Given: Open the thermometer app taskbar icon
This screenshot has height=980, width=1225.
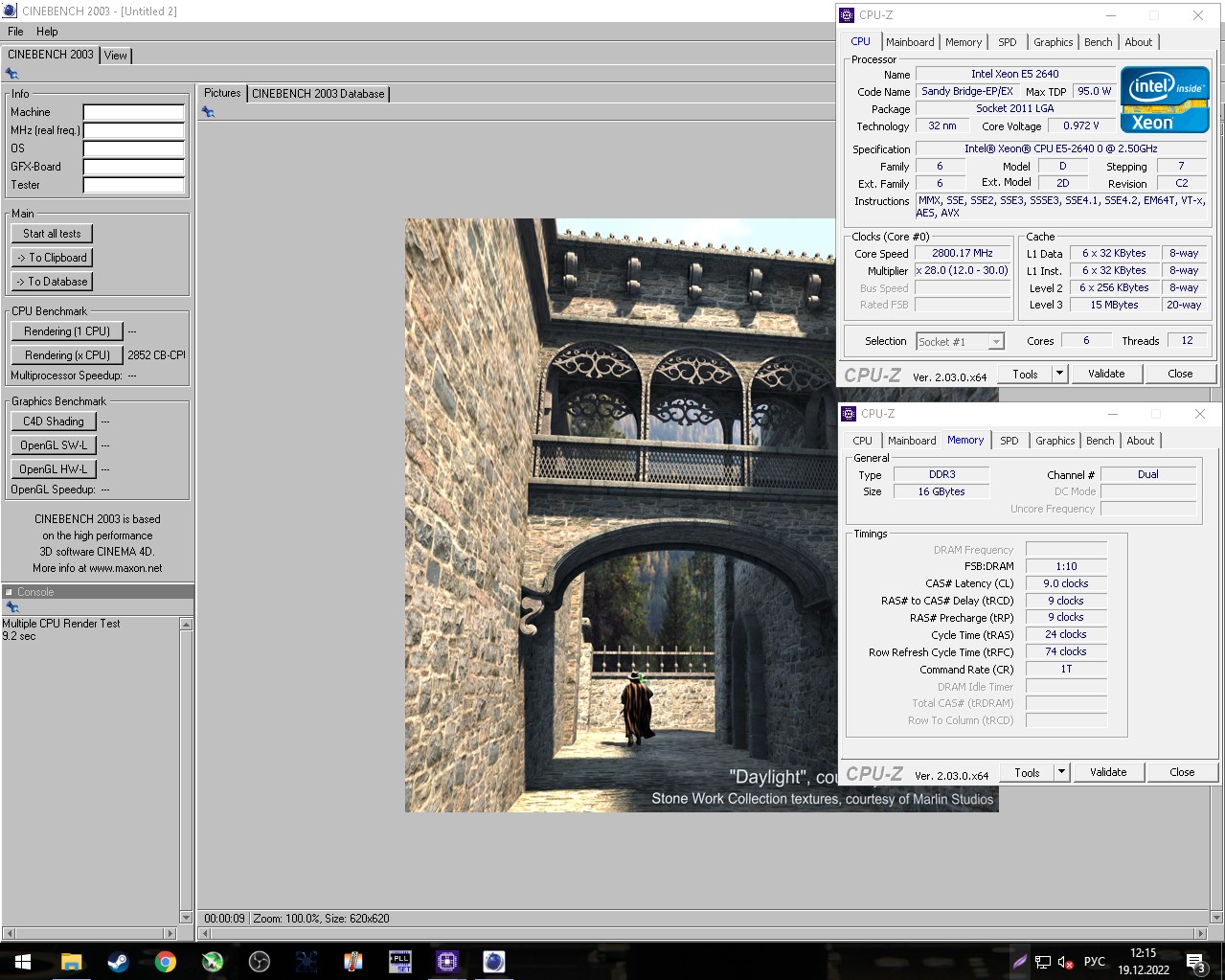Looking at the screenshot, I should click(x=352, y=962).
